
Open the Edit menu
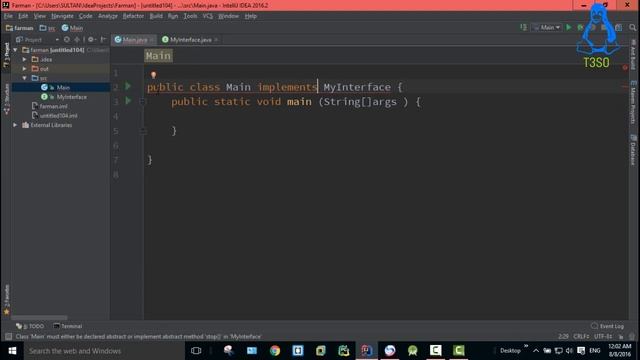coord(23,16)
